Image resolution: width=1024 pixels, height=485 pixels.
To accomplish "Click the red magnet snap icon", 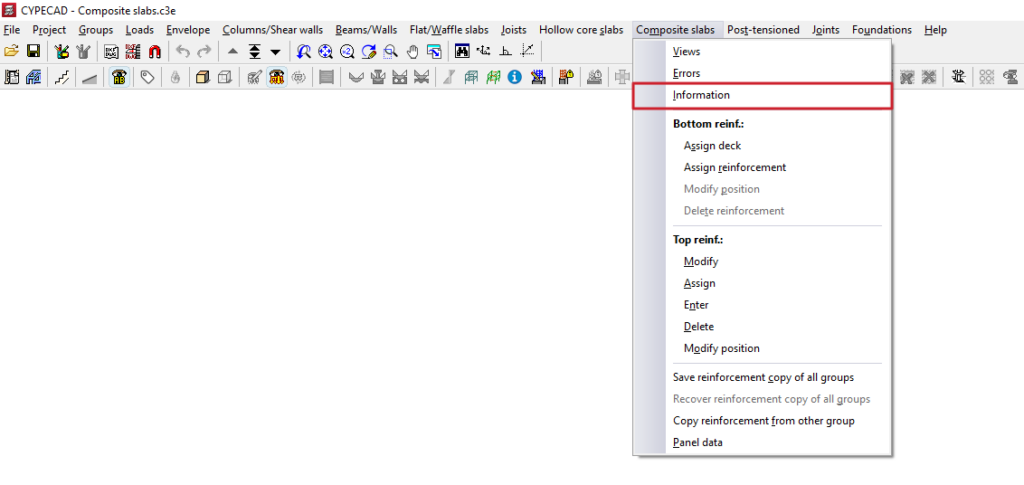I will [154, 52].
